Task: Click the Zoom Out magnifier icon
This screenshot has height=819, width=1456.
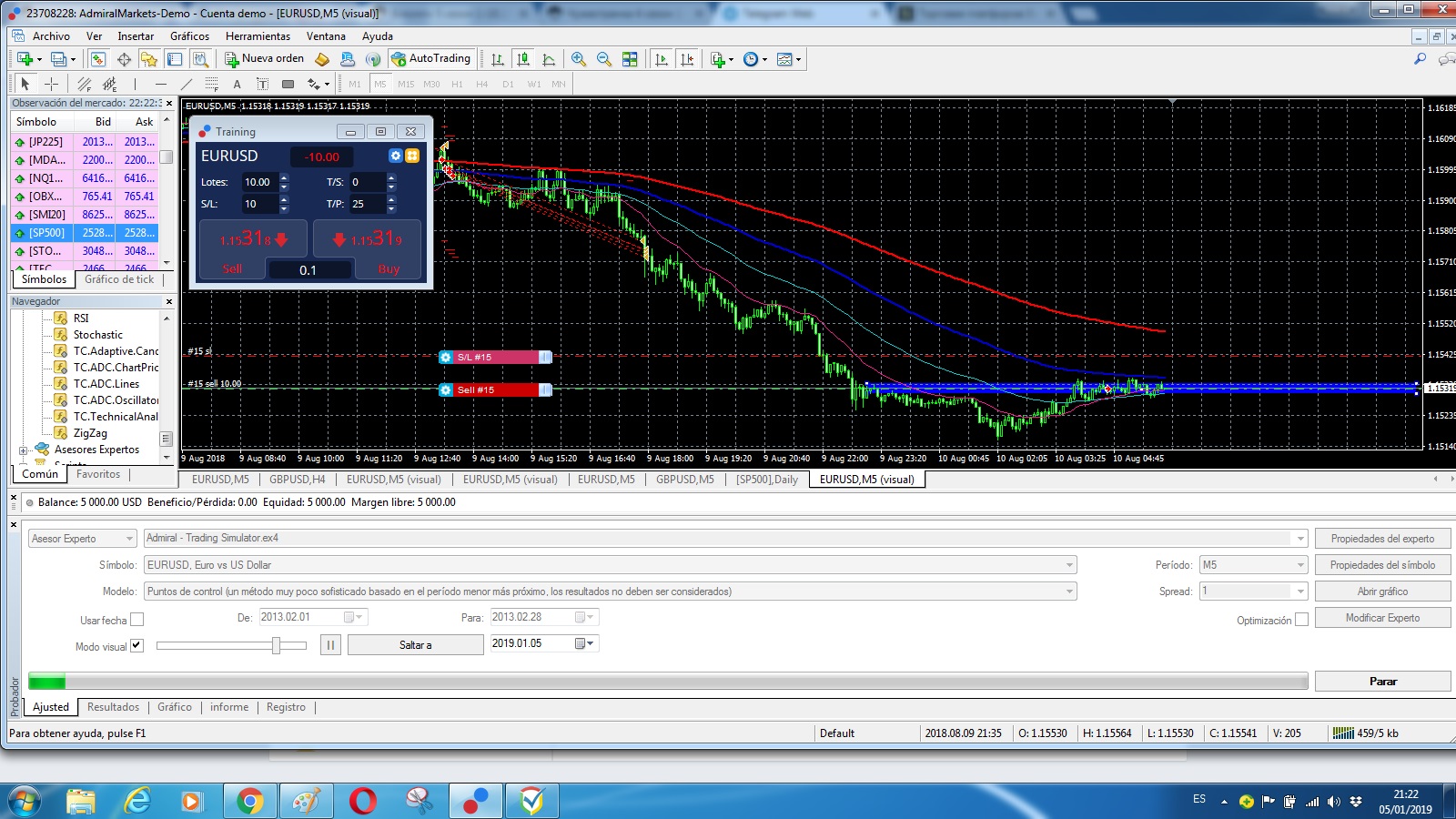Action: (x=603, y=59)
